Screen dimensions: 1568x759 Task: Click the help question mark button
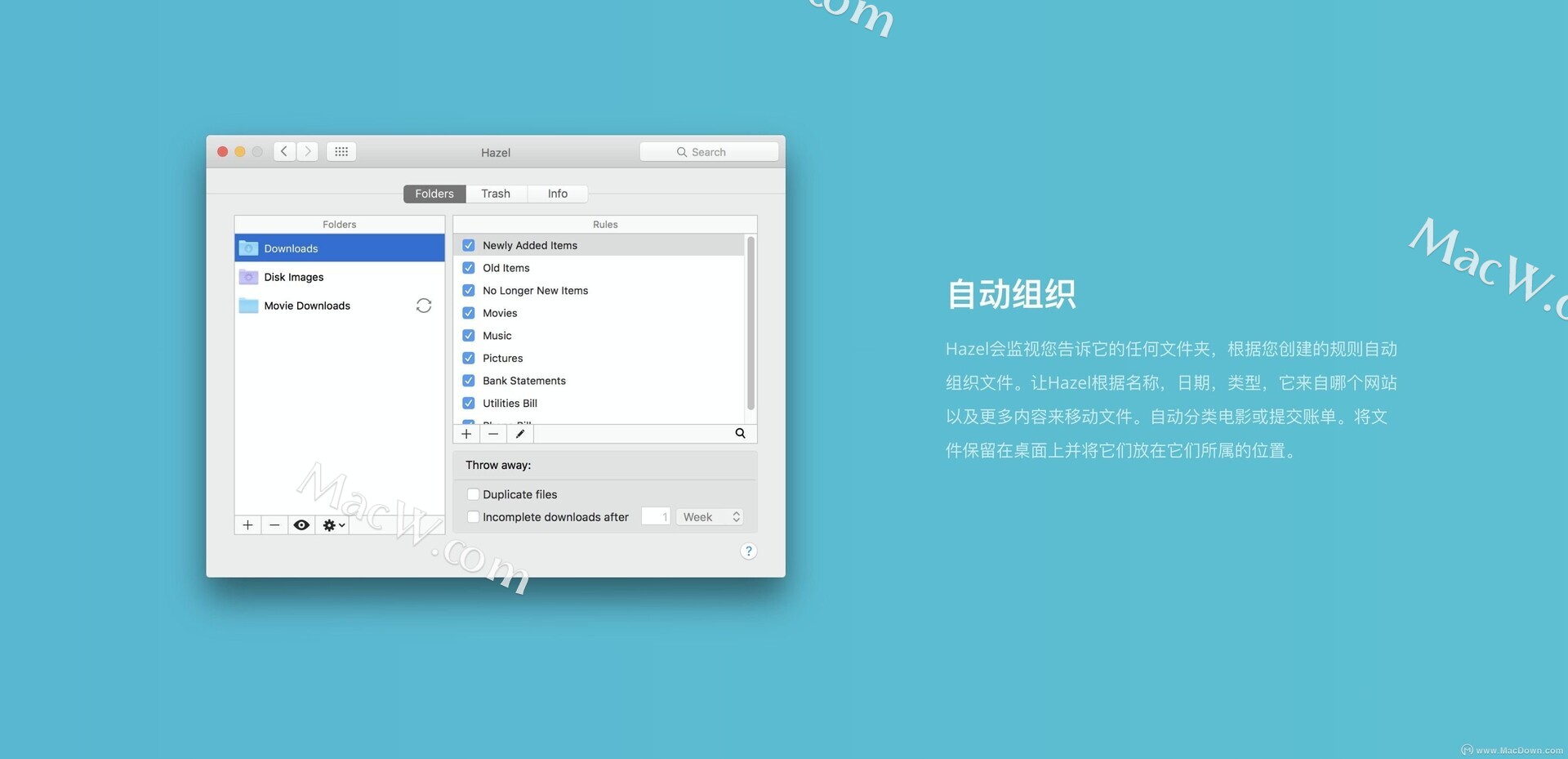(x=748, y=551)
